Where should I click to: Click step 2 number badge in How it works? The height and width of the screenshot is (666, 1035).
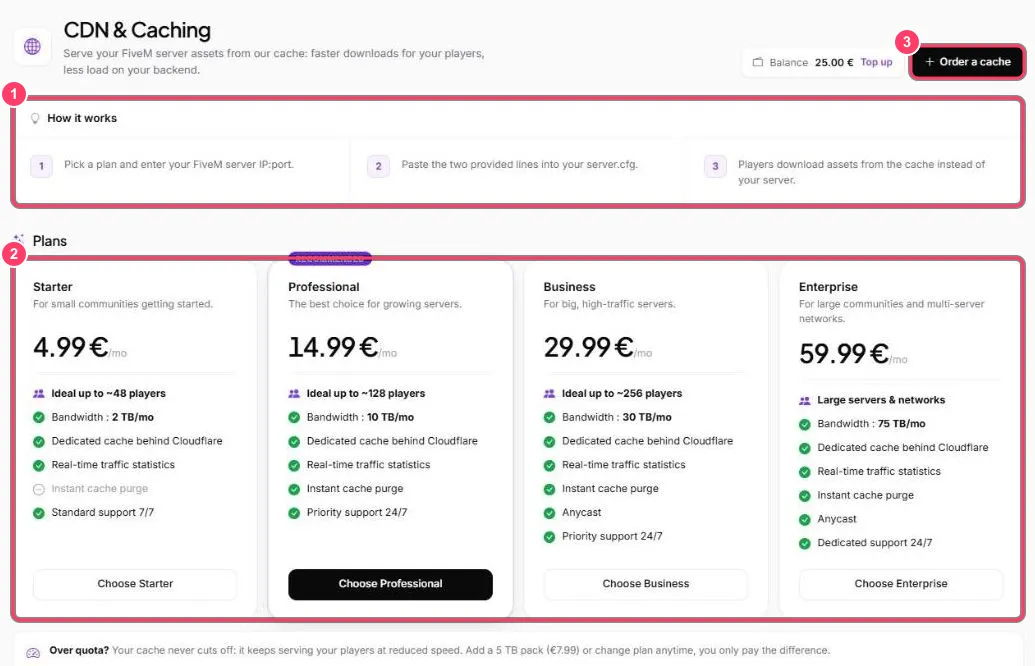378,166
